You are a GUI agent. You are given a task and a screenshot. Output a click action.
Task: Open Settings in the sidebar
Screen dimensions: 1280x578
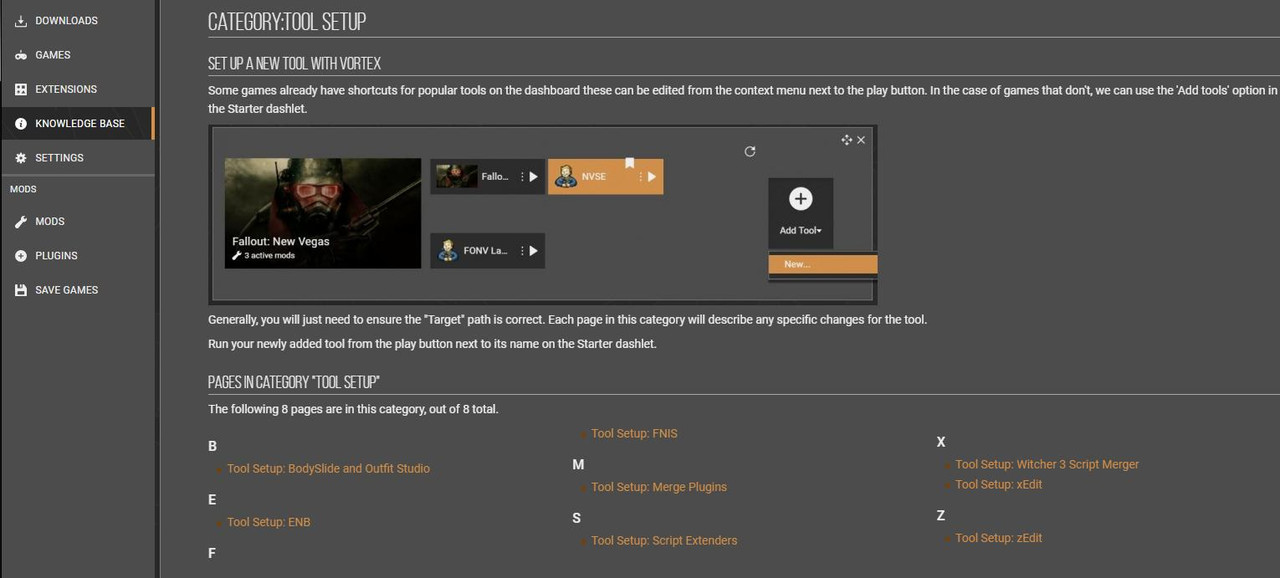tap(77, 158)
